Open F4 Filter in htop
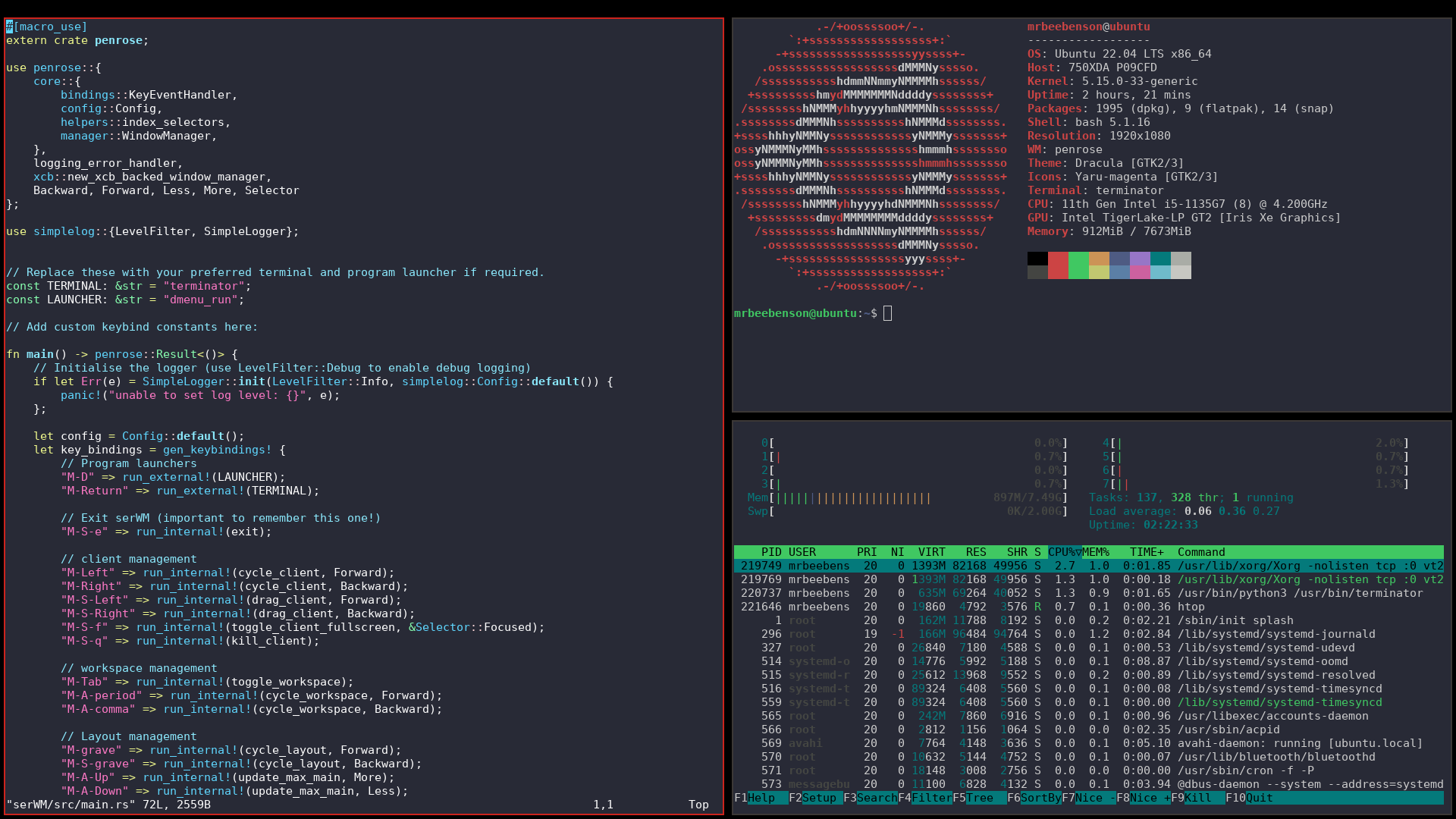Viewport: 1456px width, 819px height. [x=930, y=798]
